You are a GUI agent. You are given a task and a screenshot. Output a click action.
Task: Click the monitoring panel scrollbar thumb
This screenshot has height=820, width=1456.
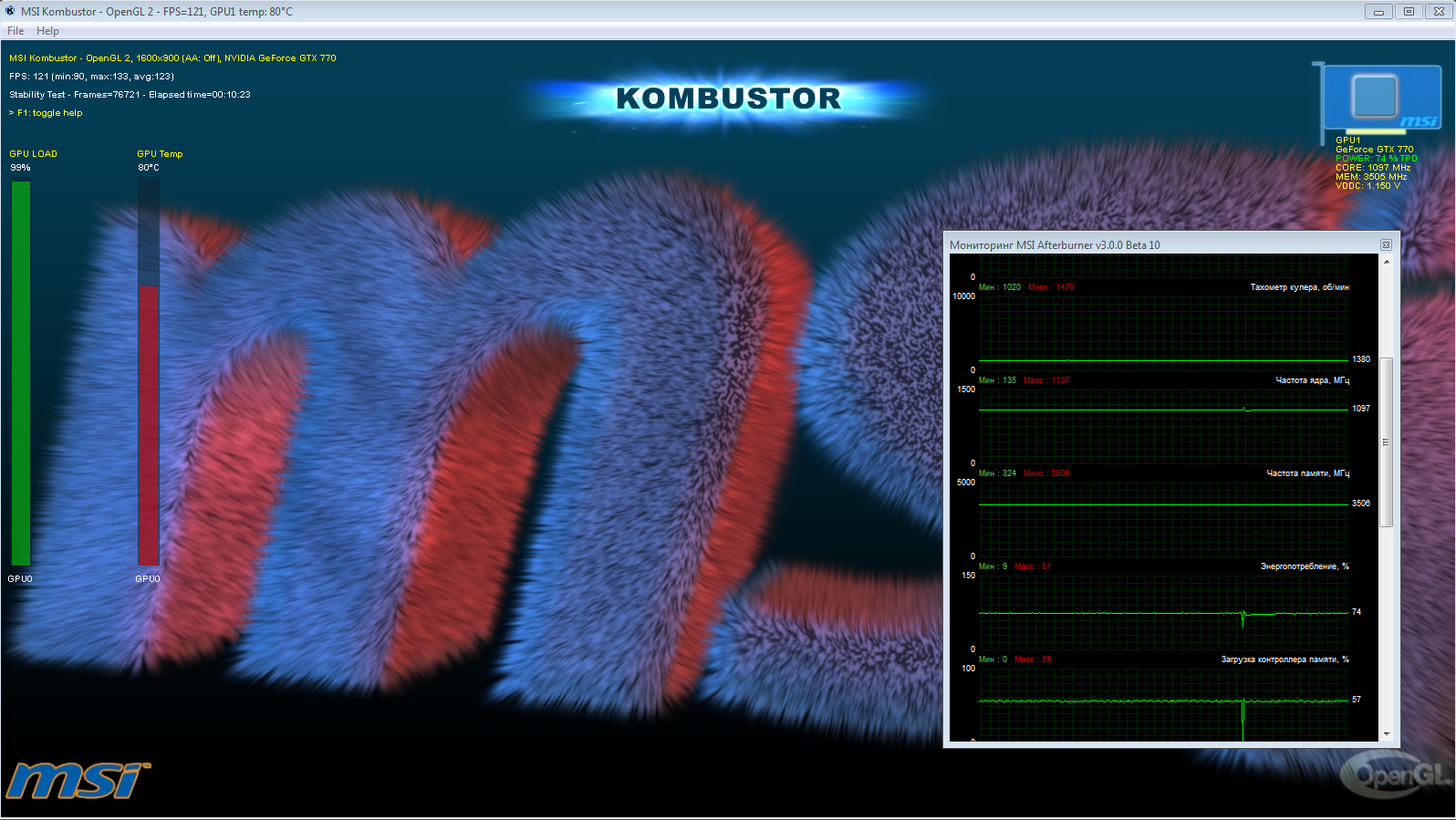pos(1387,442)
